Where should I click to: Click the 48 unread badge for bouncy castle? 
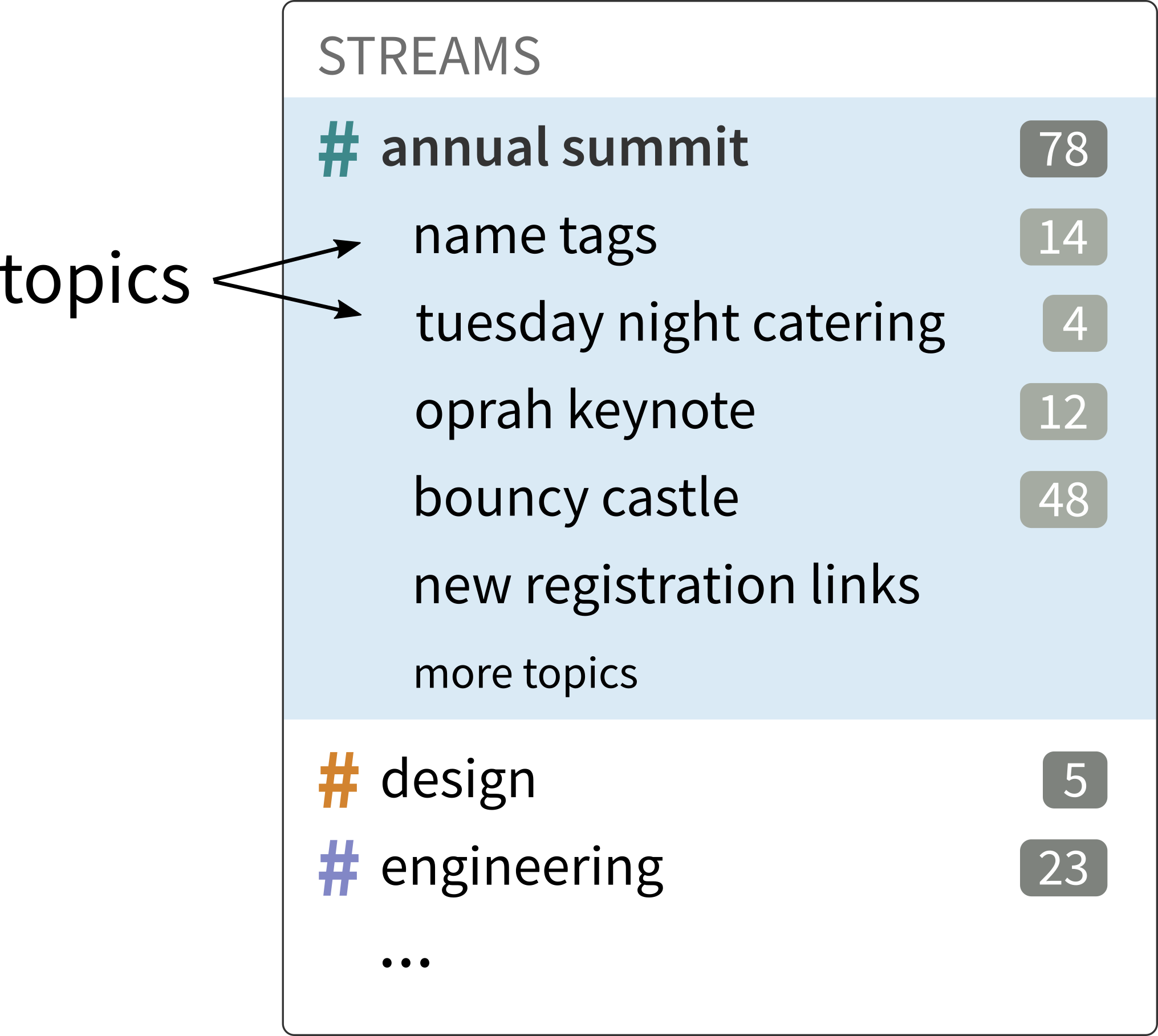click(1063, 499)
